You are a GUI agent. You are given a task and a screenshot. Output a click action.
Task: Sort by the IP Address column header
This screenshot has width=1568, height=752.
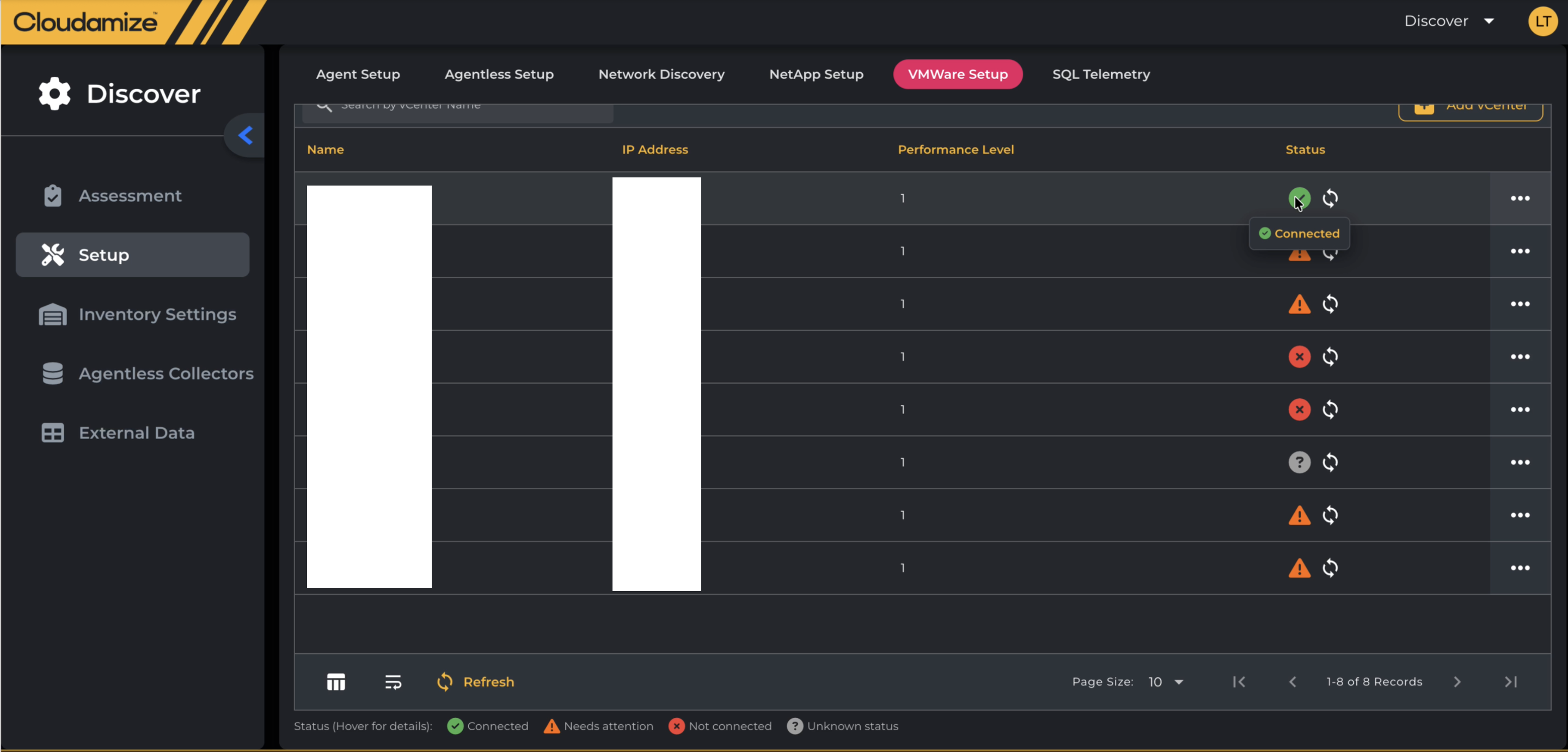pos(654,150)
